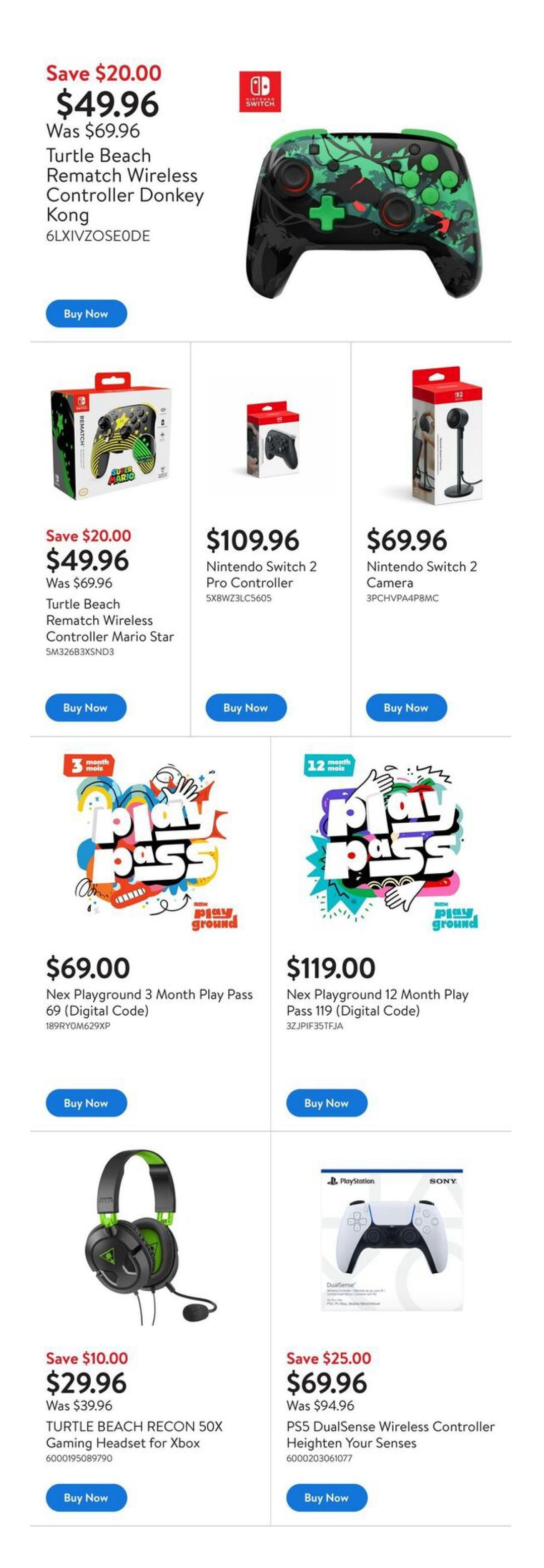Click Buy Now for Recon 50X headset
544x1568 pixels.
click(x=86, y=1497)
